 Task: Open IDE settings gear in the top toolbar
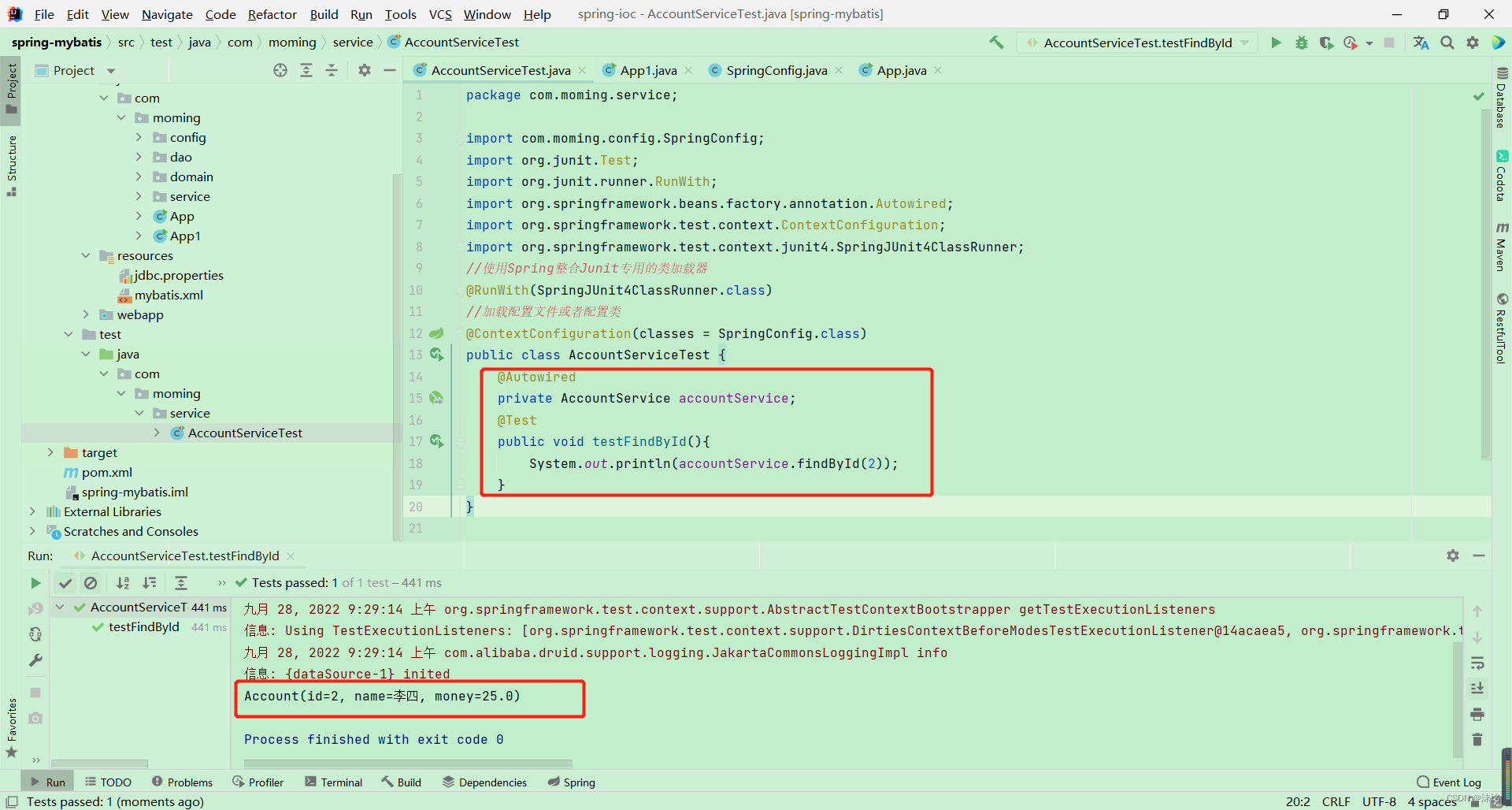tap(1473, 43)
